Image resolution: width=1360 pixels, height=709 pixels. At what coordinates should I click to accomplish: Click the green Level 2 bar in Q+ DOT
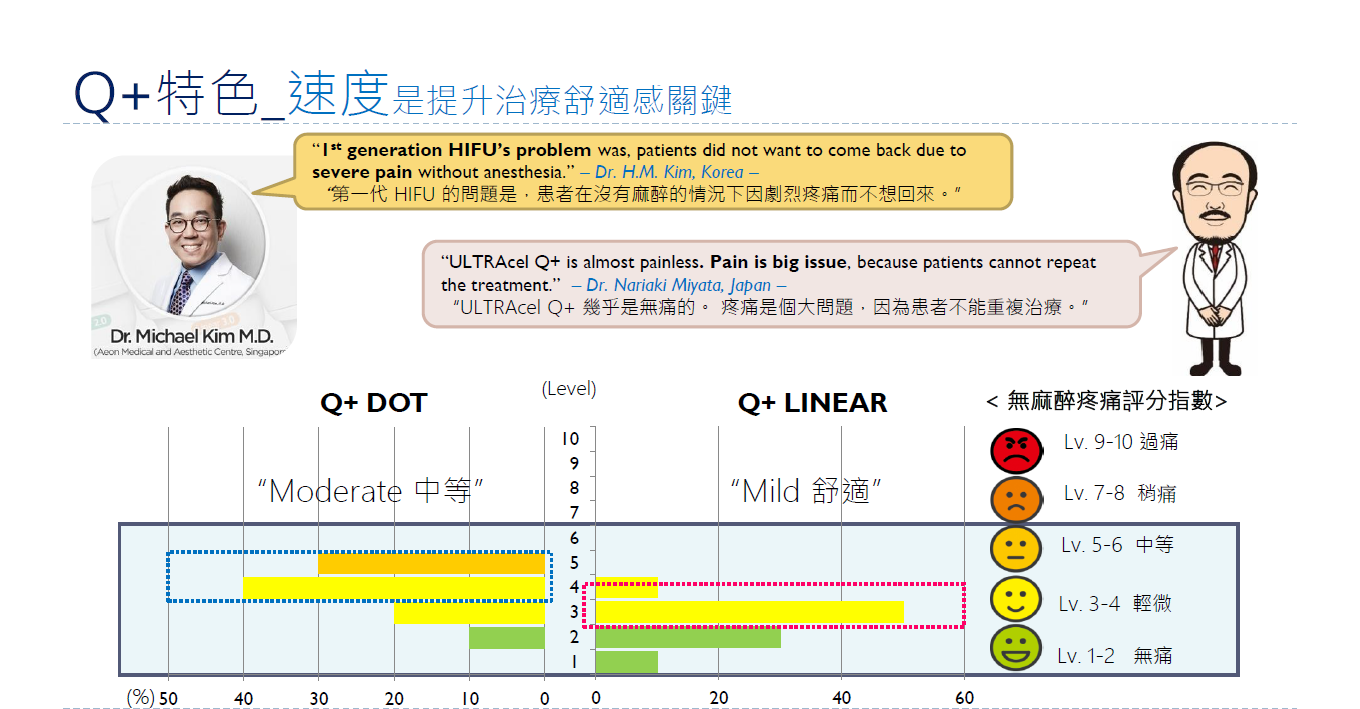[507, 637]
